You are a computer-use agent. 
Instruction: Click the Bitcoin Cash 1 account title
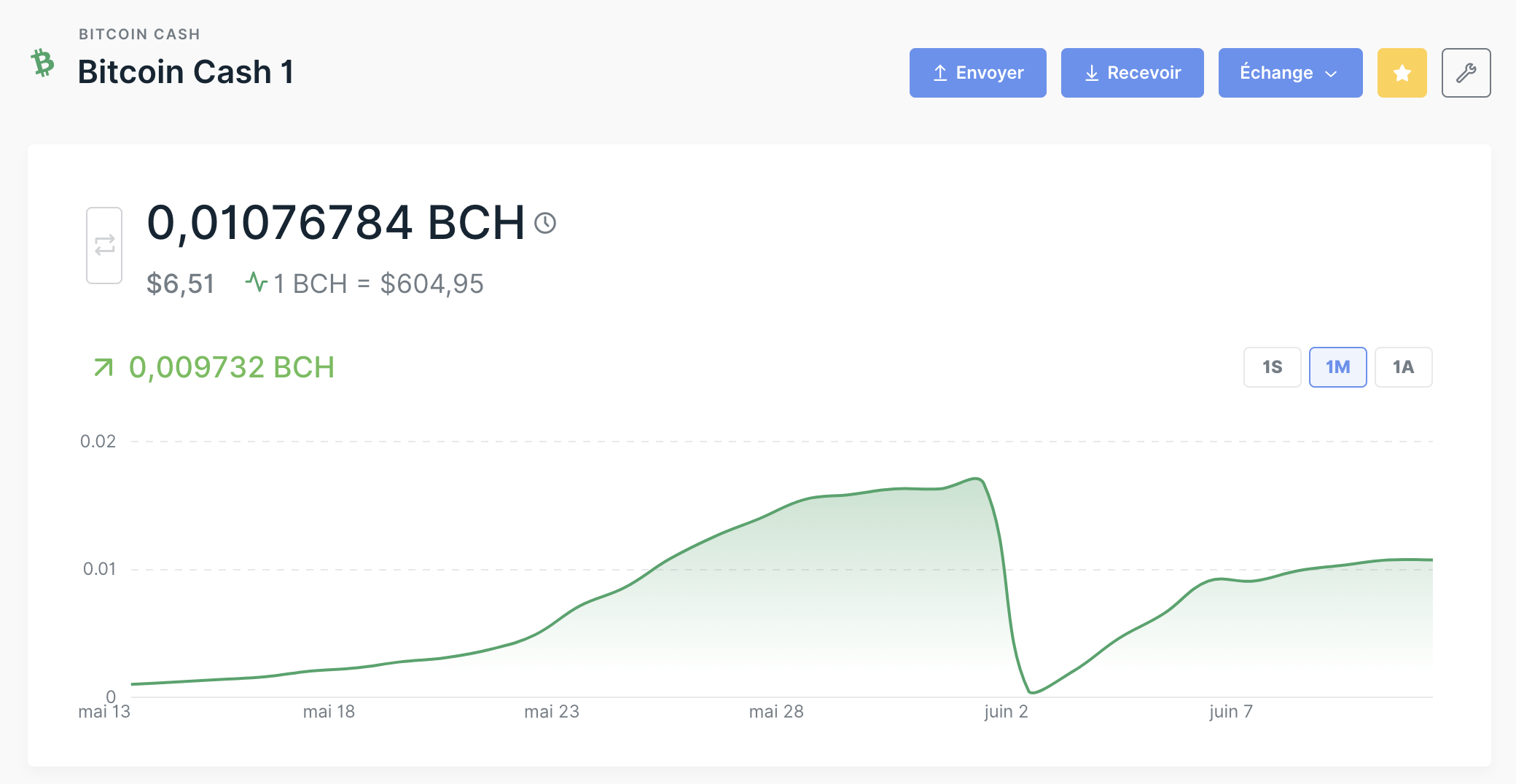coord(186,72)
